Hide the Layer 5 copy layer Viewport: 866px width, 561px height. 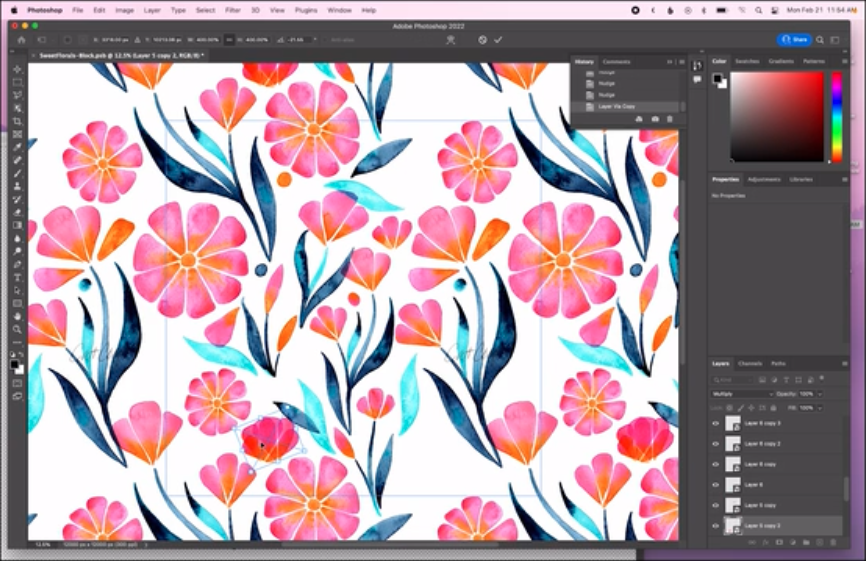[x=715, y=505]
